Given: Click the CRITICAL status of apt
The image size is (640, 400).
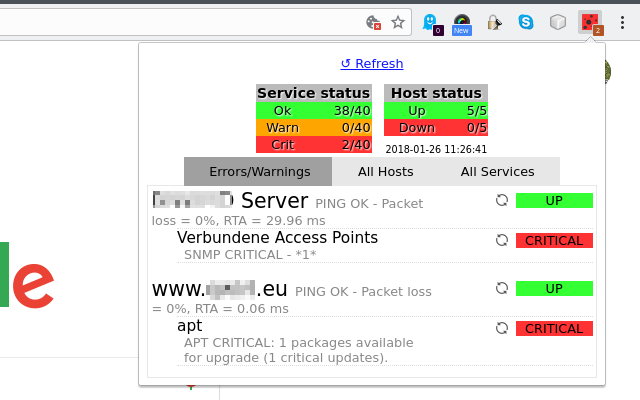Looking at the screenshot, I should coord(554,329).
